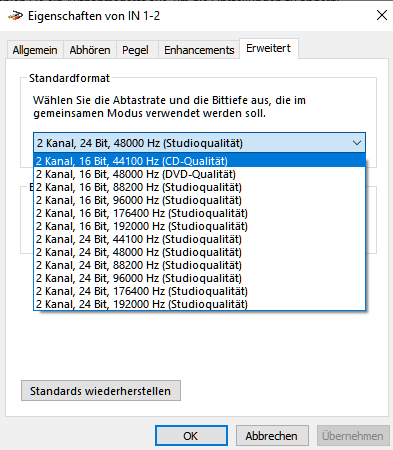Image resolution: width=393 pixels, height=450 pixels.
Task: Close the Eigenschaften von IN 1-2 dialog
Action: tap(382, 15)
